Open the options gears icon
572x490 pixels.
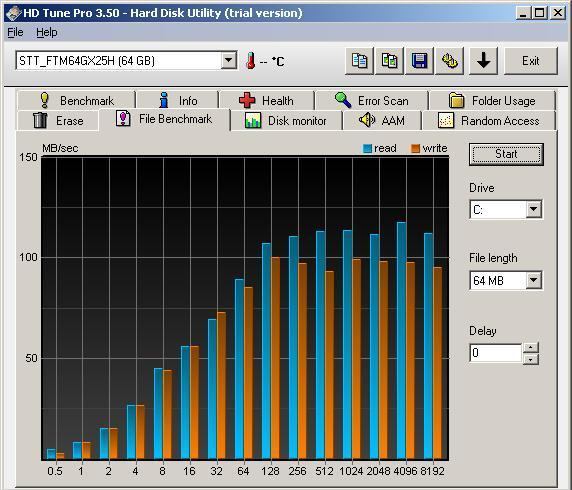[449, 61]
